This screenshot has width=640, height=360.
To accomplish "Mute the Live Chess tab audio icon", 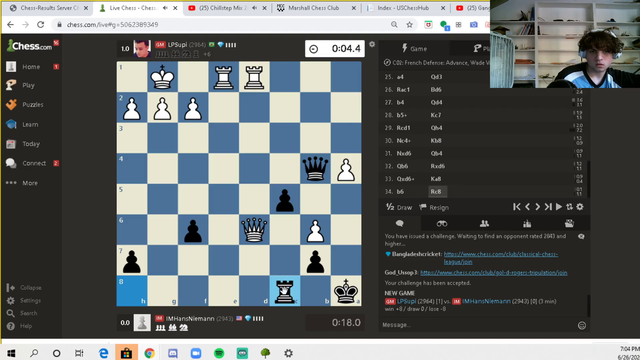I will click(x=165, y=8).
